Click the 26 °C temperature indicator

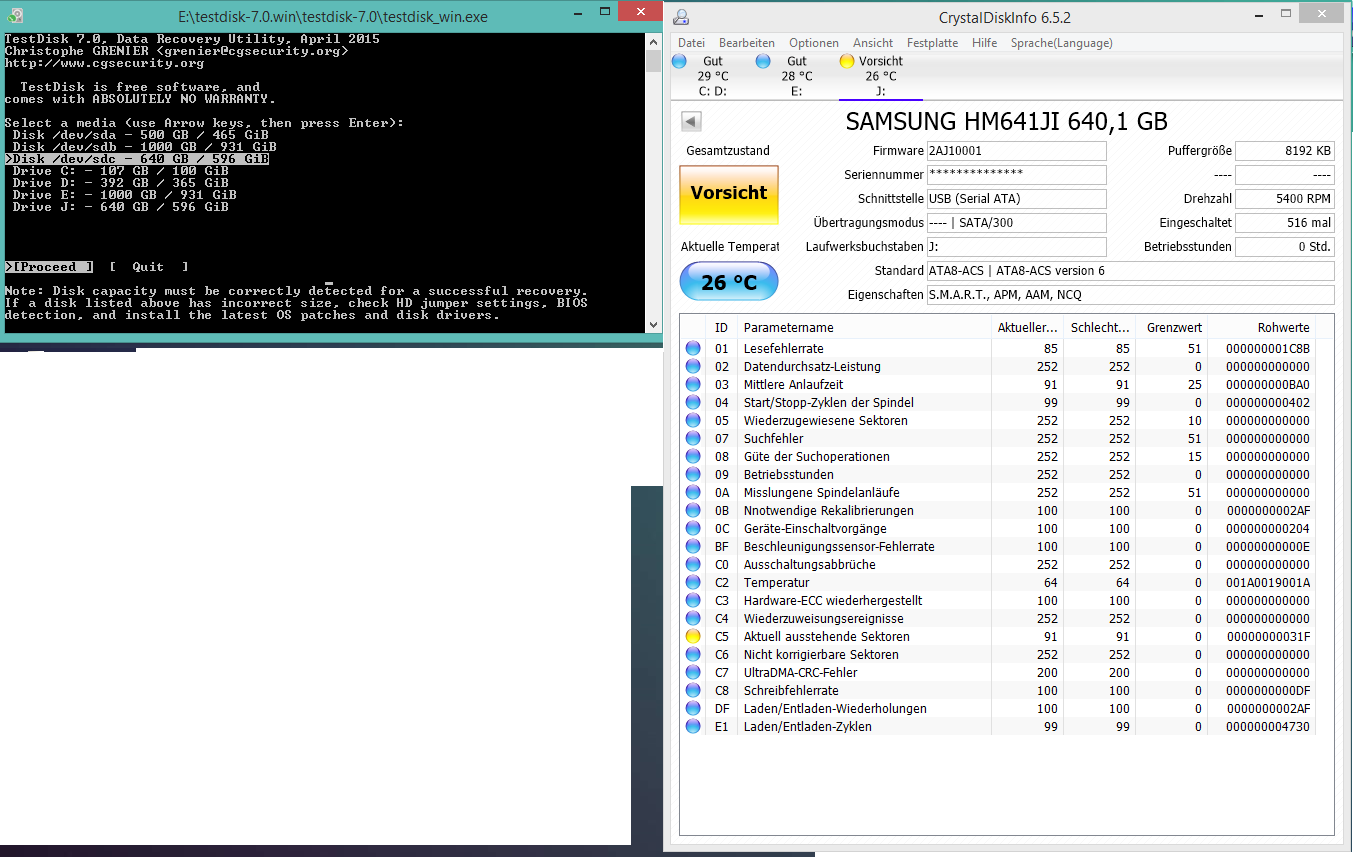click(x=728, y=282)
